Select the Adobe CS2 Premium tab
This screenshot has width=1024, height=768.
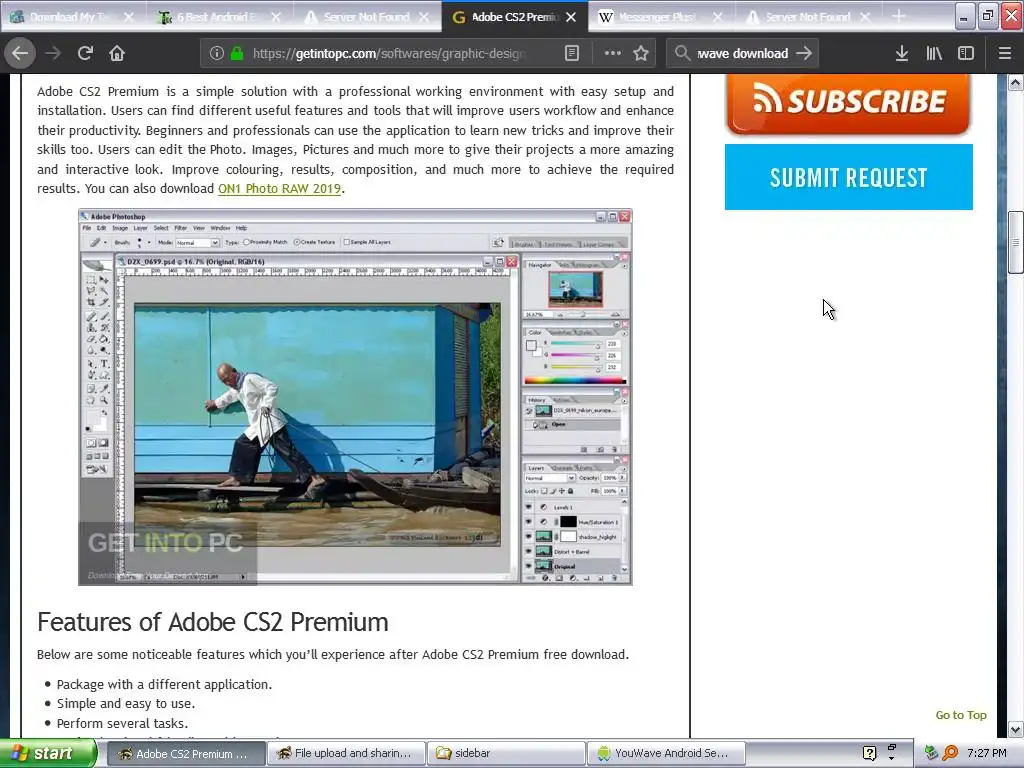(515, 17)
